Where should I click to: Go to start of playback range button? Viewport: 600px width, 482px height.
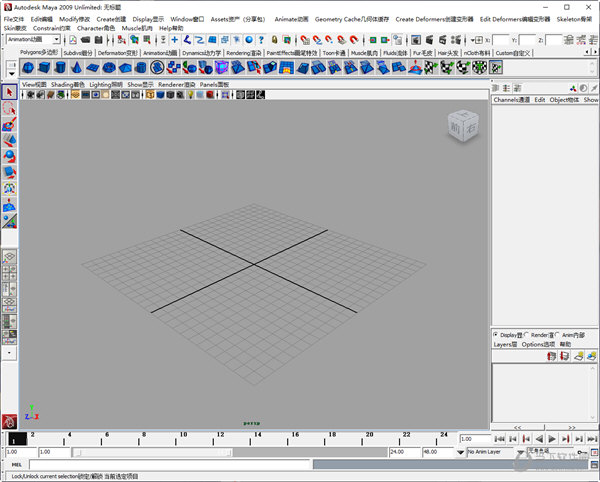[x=499, y=439]
